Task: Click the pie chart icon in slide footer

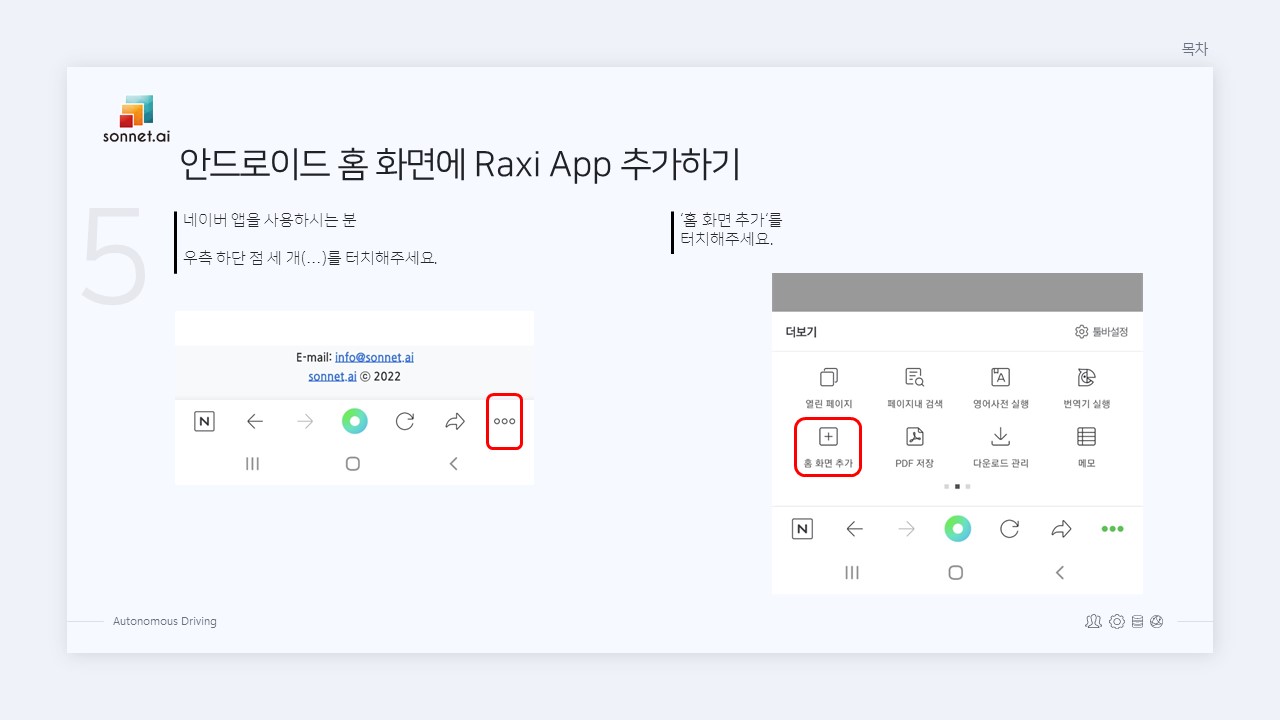Action: (1157, 621)
